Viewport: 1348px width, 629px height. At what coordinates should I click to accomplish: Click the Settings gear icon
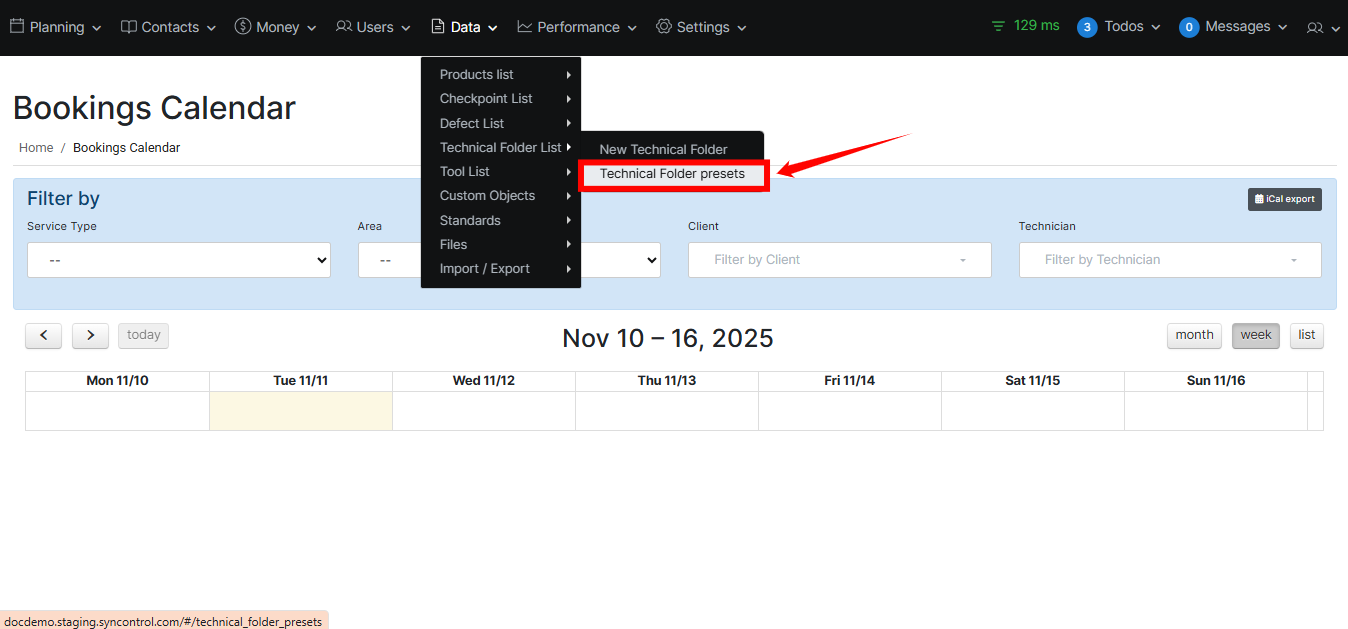[664, 27]
